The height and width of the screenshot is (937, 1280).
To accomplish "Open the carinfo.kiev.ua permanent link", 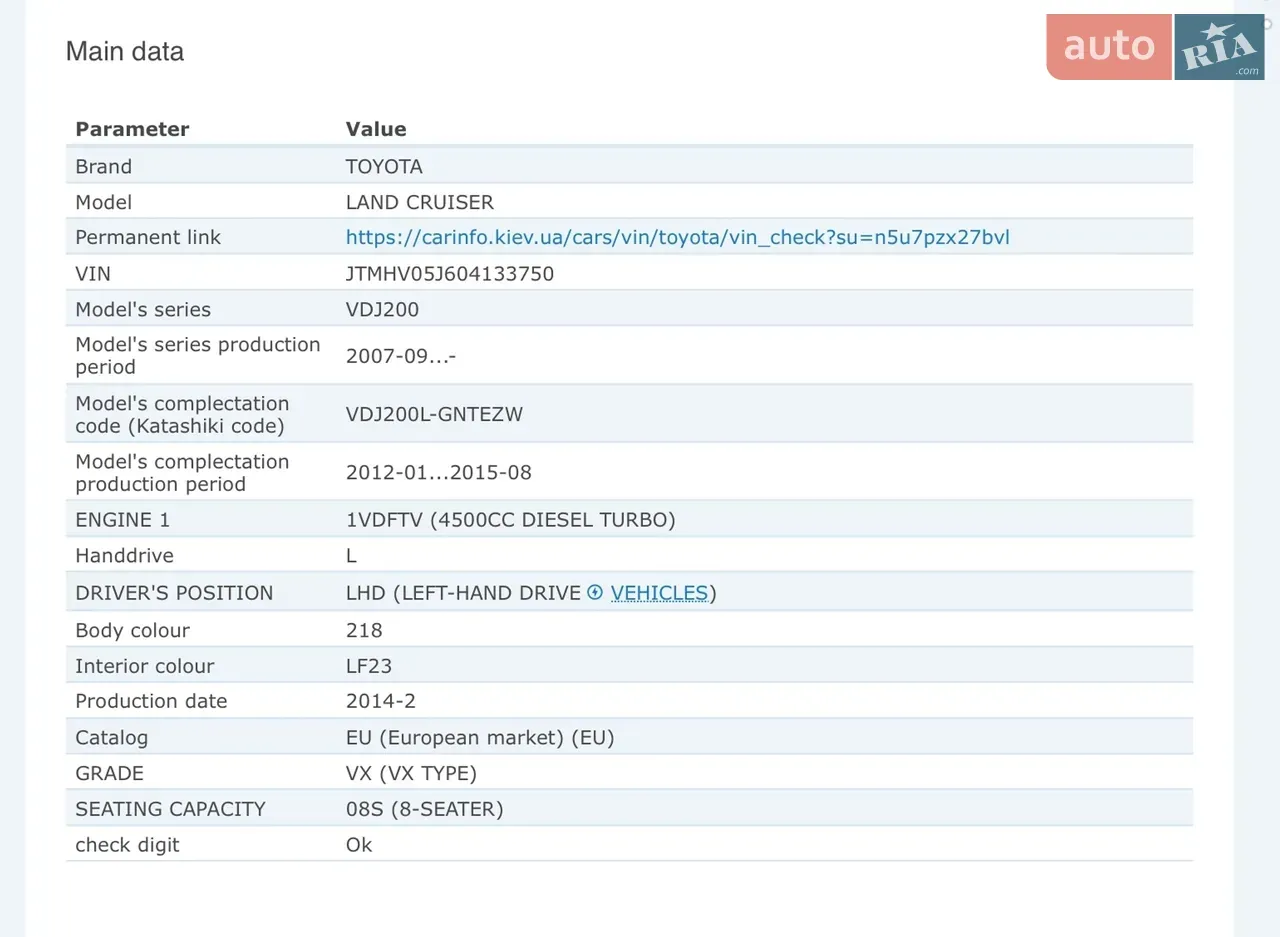I will click(678, 237).
